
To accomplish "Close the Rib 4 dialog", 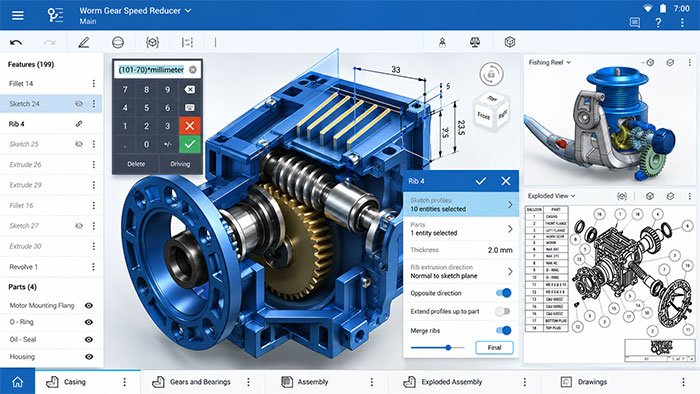I will (505, 181).
